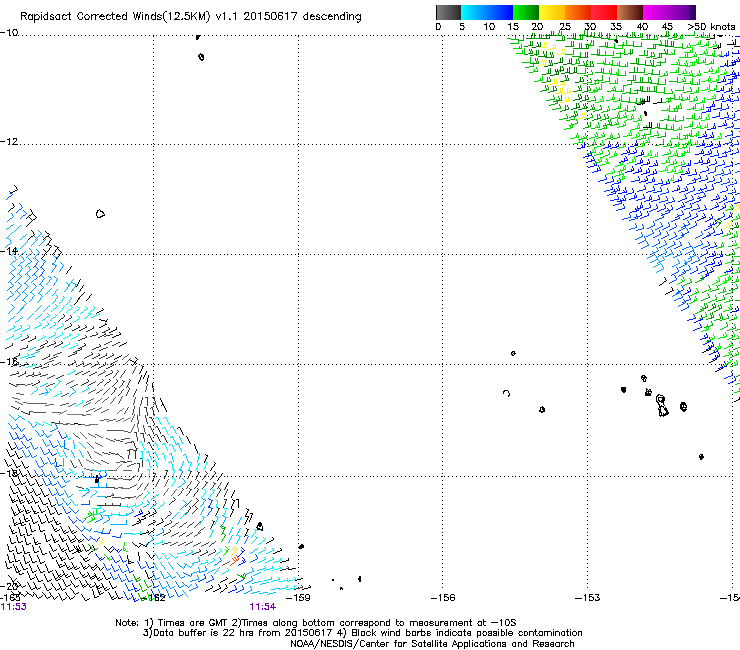740x650 pixels.
Task: Click the longitude label "-159"
Action: click(x=298, y=598)
